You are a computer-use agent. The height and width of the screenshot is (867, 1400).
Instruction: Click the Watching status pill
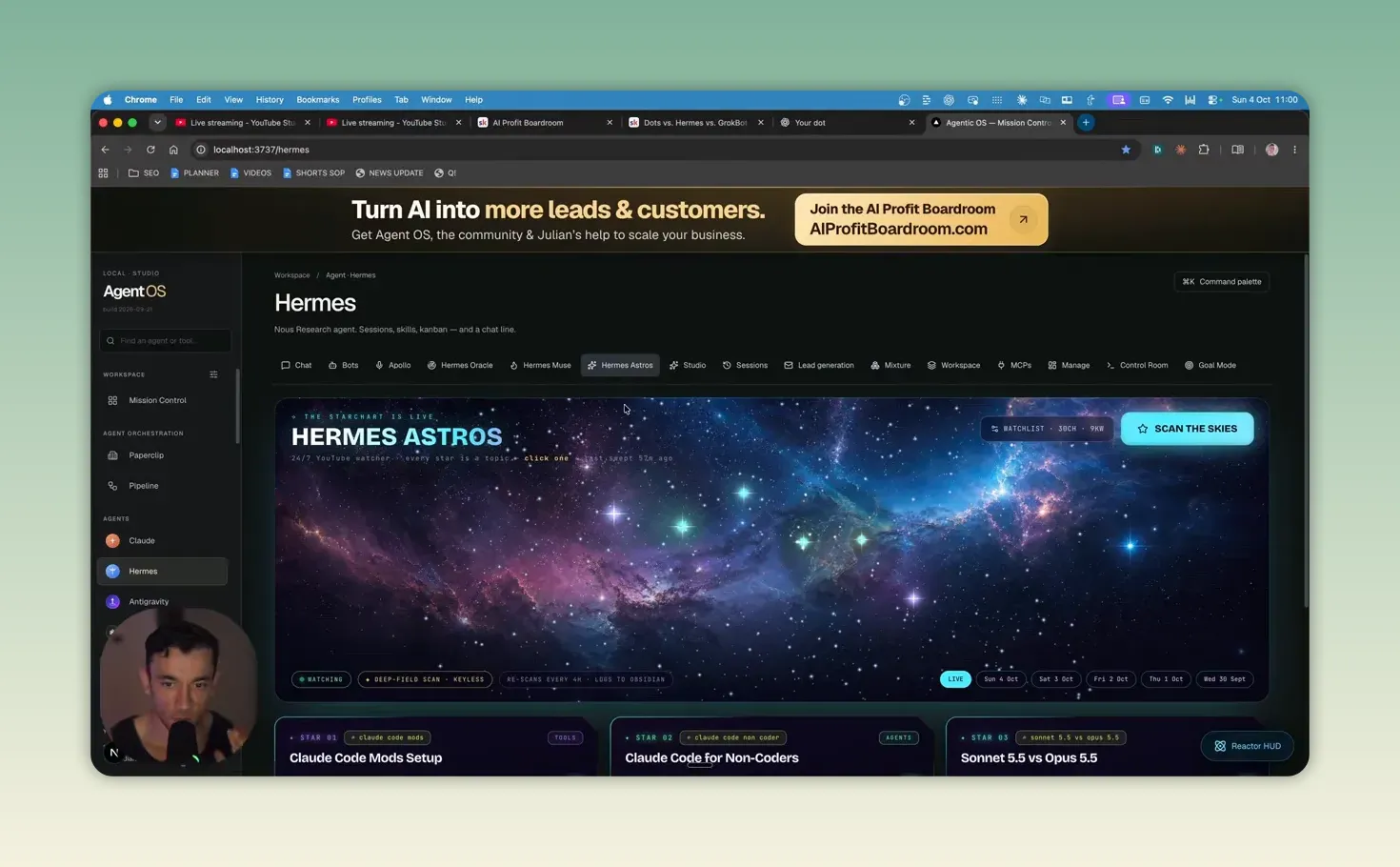pos(321,679)
